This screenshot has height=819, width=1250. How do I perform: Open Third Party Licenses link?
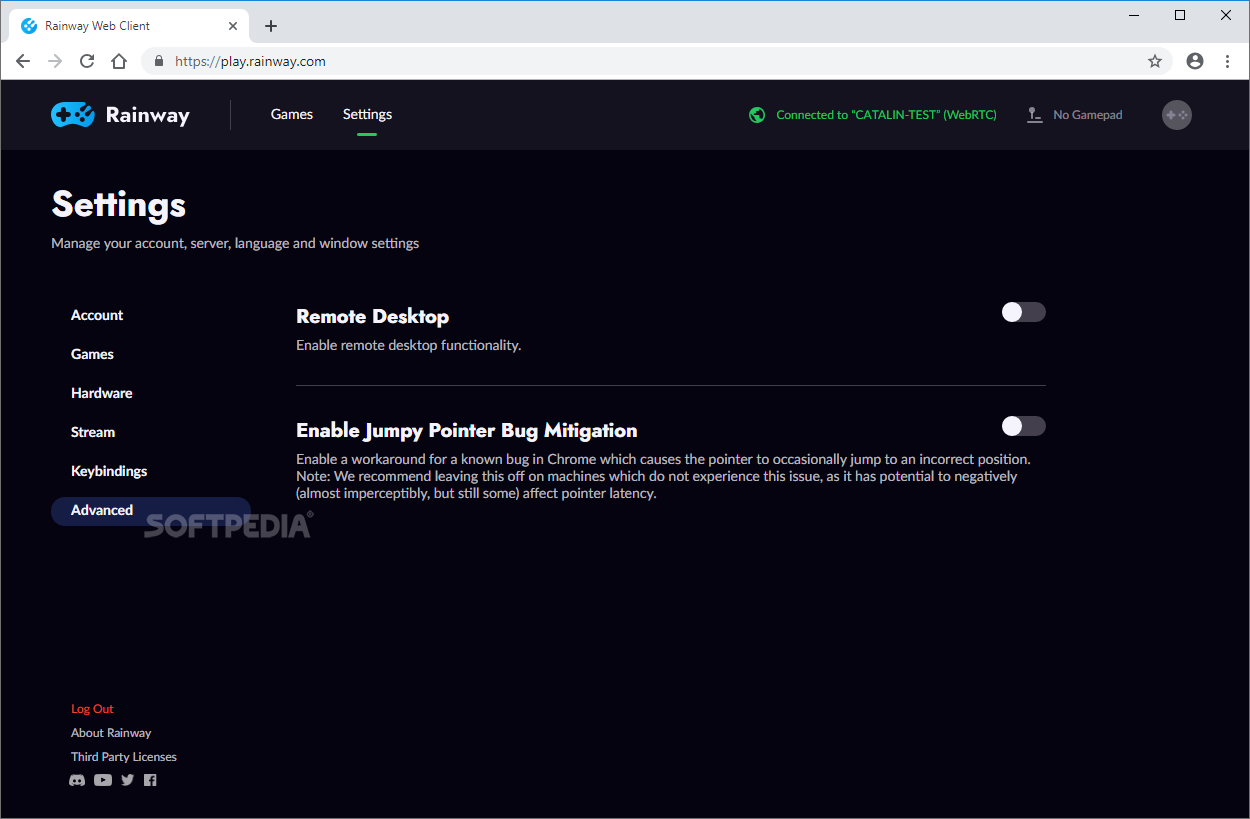tap(124, 757)
